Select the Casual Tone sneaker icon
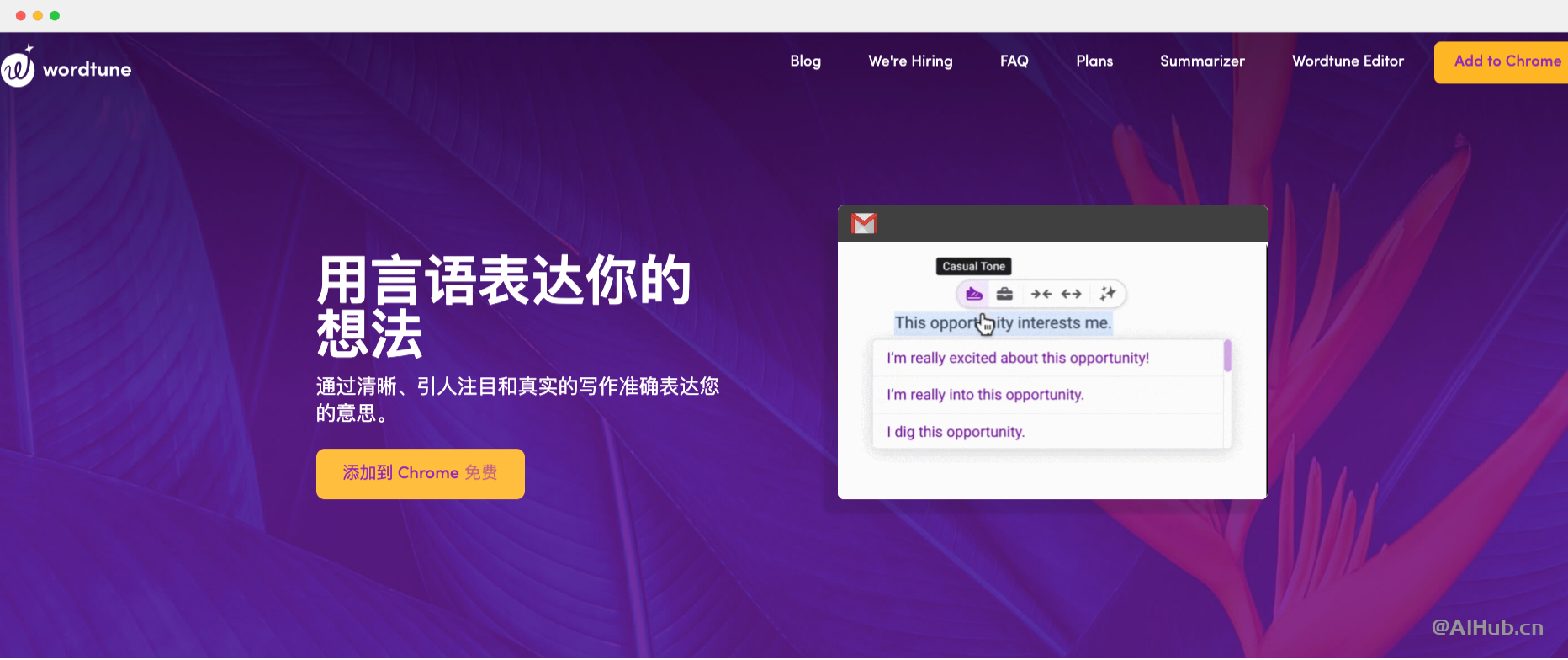This screenshot has height=660, width=1568. [974, 294]
